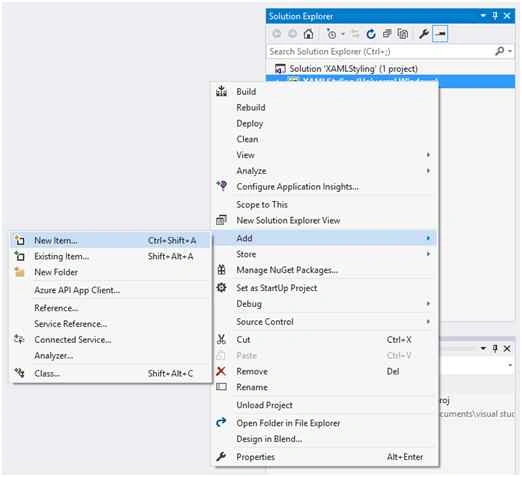
Task: Click the Forward arrow in Solution Explorer toolbar
Action: [292, 34]
